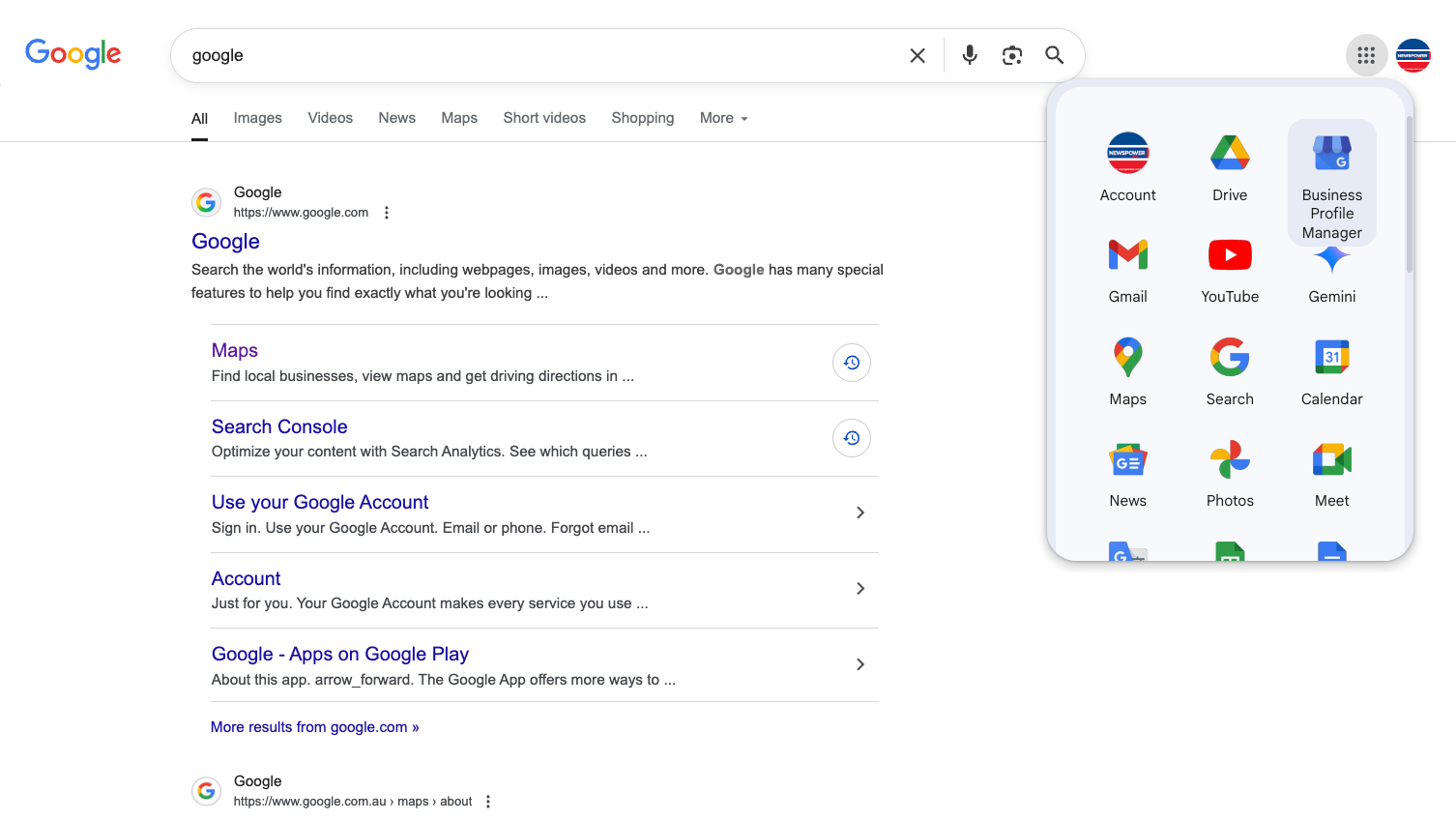Switch to the Images results tab
Viewport: 1456px width, 821px height.
point(258,118)
